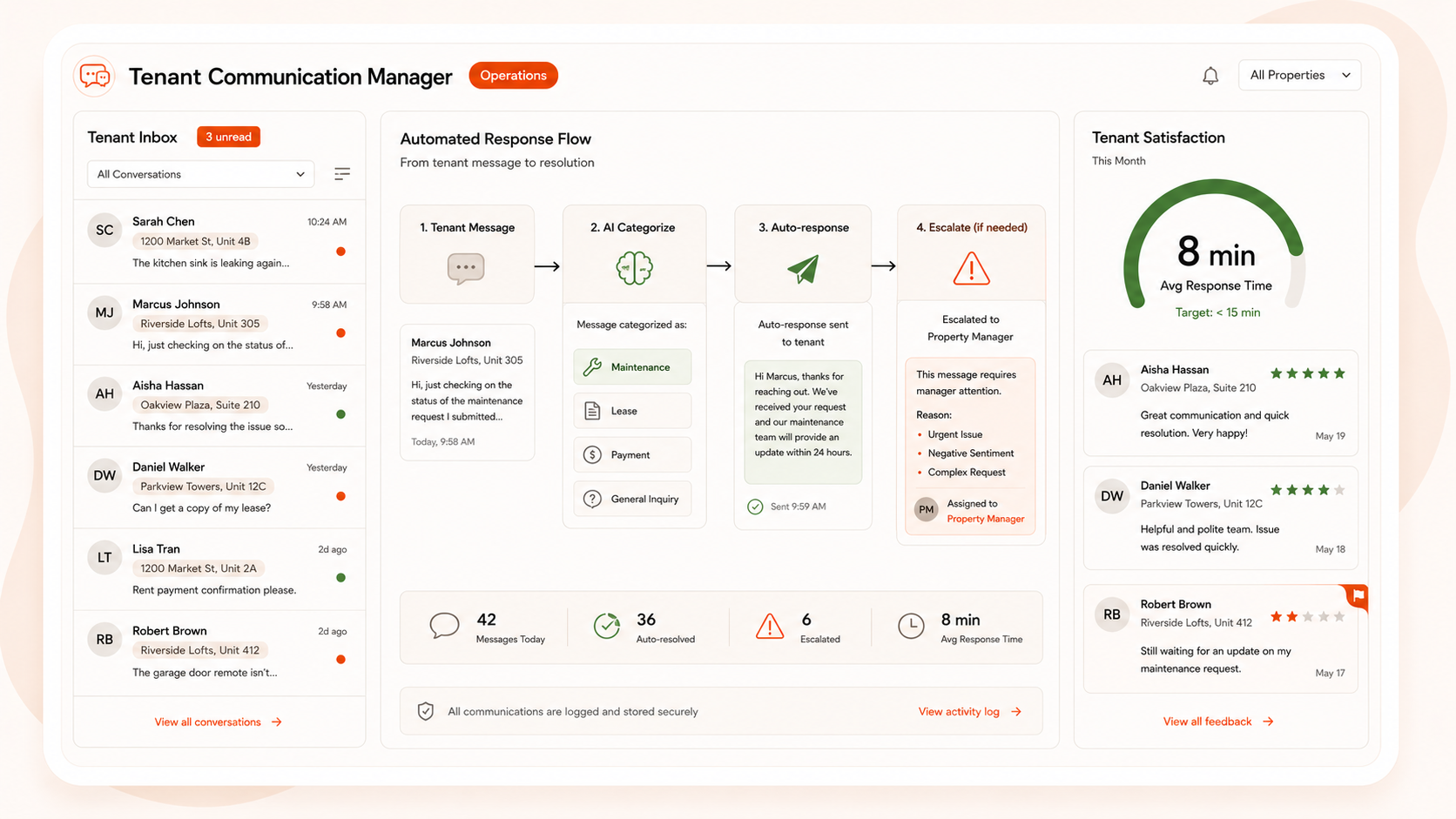Click the PM avatar in escalation card

pos(927,510)
